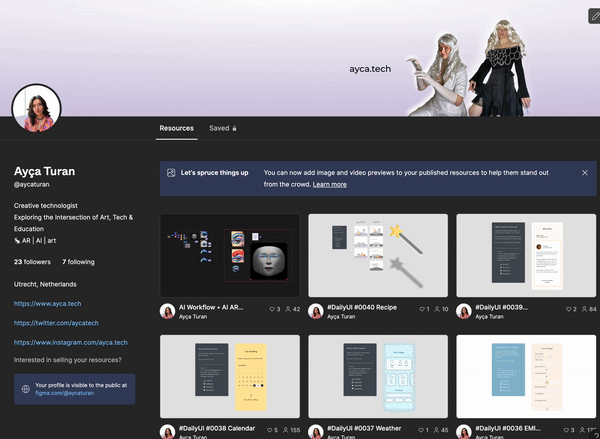The image size is (600, 439).
Task: Like #DailyUI #0037 Weather heart icon
Action: tap(422, 431)
